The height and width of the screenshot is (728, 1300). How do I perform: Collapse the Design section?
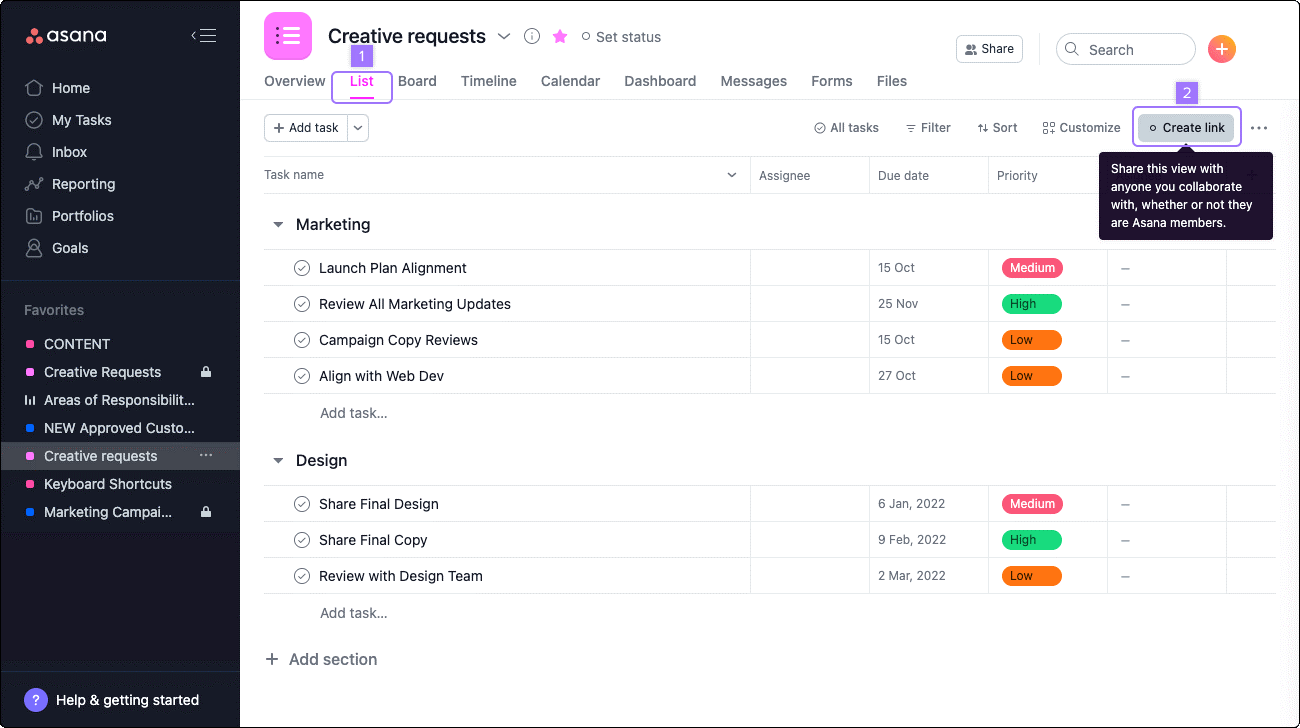(x=278, y=461)
